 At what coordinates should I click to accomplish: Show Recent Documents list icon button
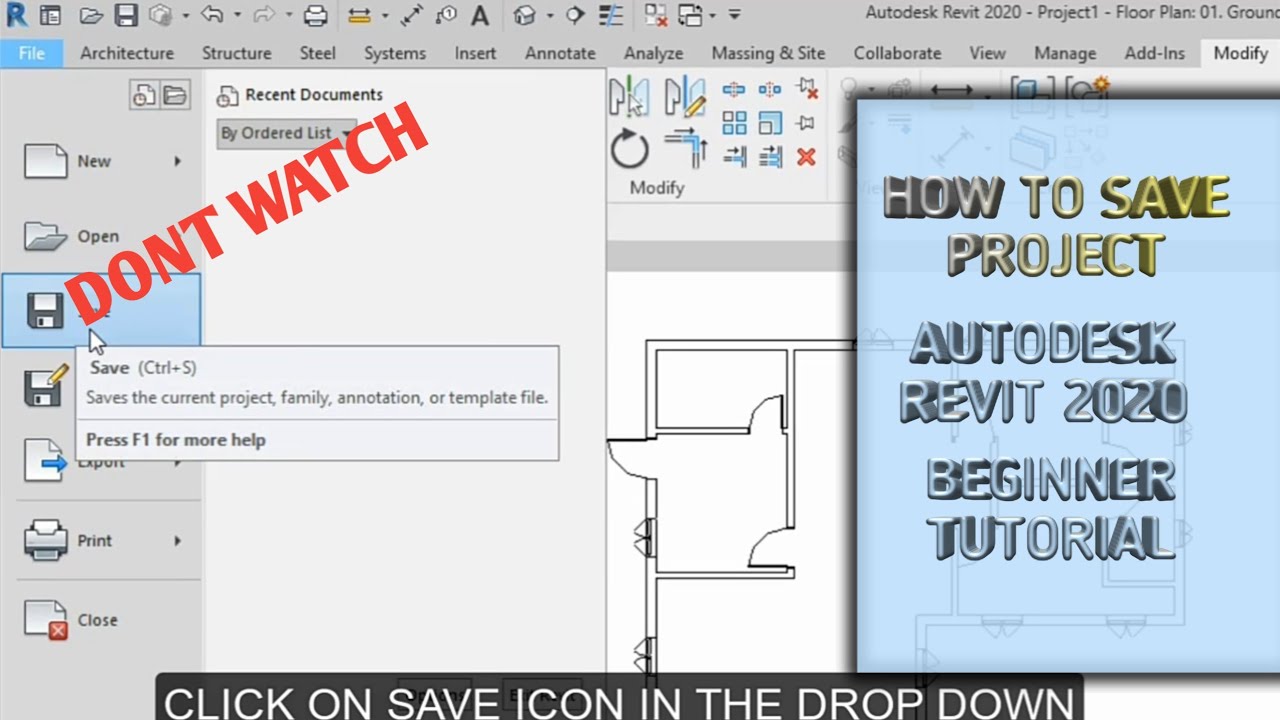click(144, 95)
